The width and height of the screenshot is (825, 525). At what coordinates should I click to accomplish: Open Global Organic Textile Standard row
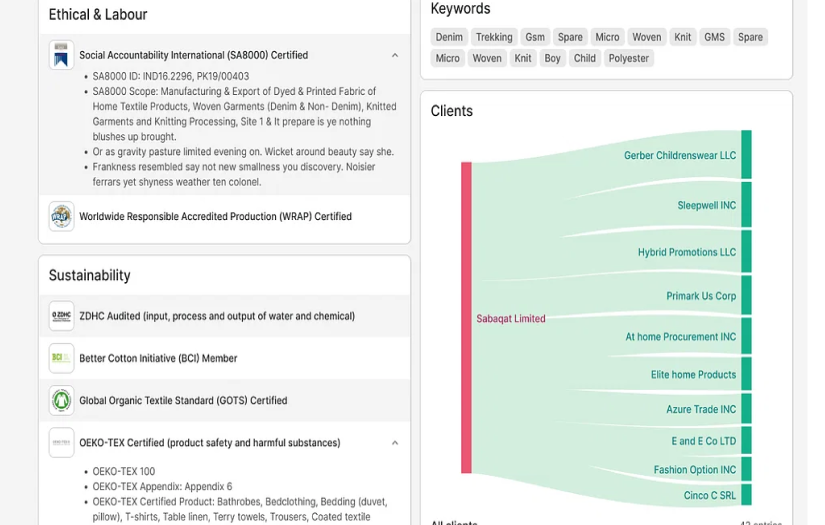[225, 400]
